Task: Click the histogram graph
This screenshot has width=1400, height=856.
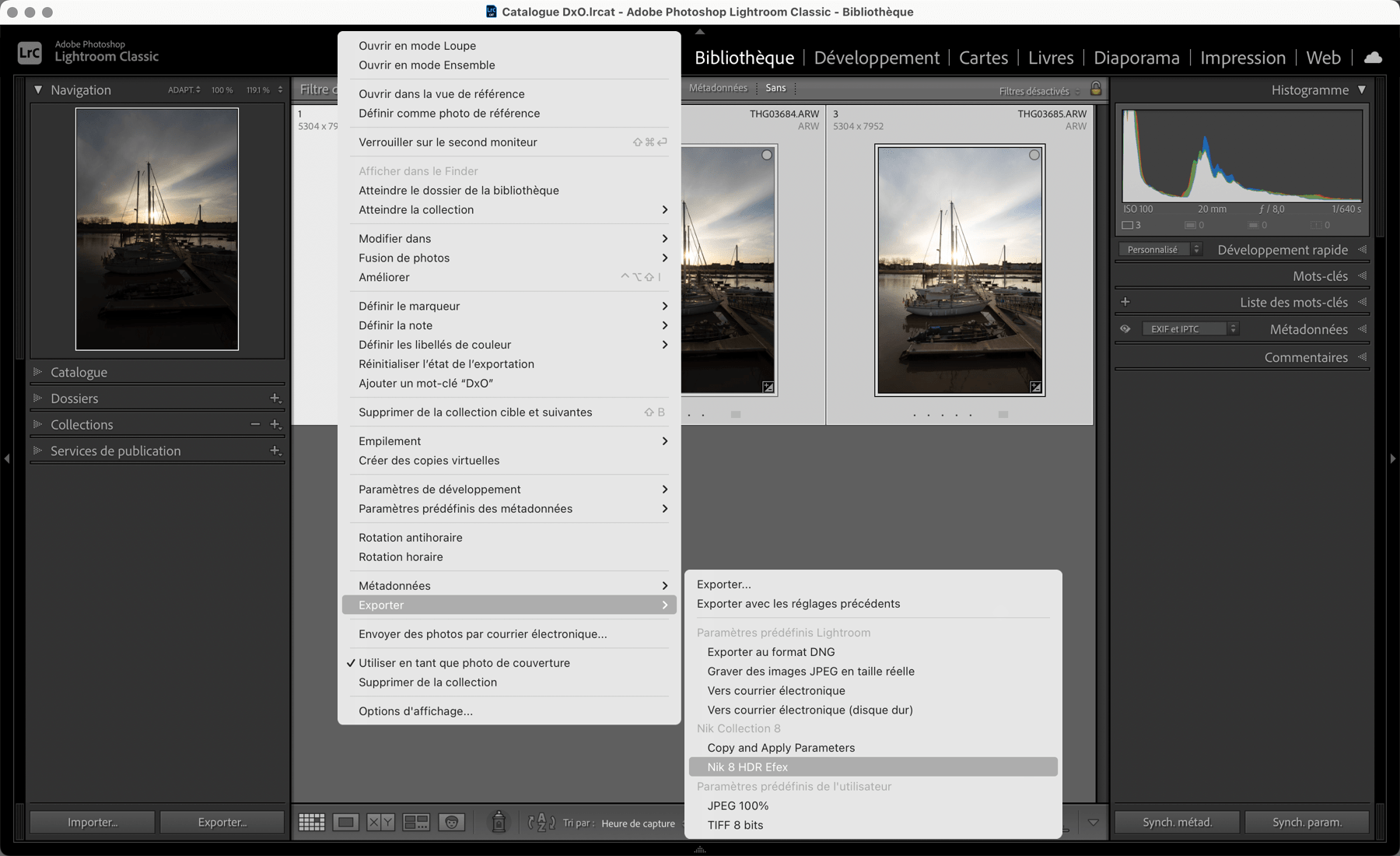Action: pos(1242,156)
